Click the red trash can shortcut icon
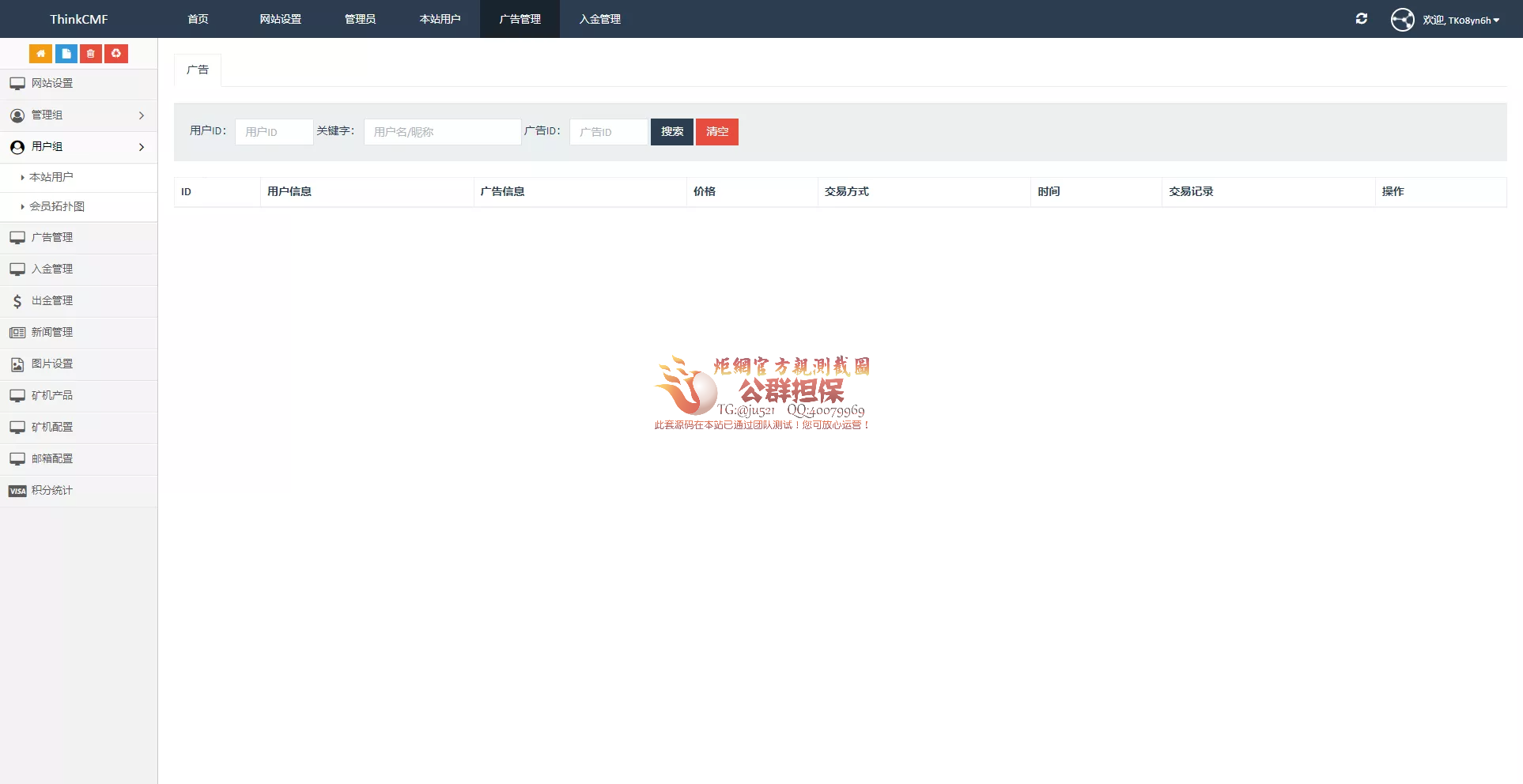The height and width of the screenshot is (784, 1523). coord(91,54)
